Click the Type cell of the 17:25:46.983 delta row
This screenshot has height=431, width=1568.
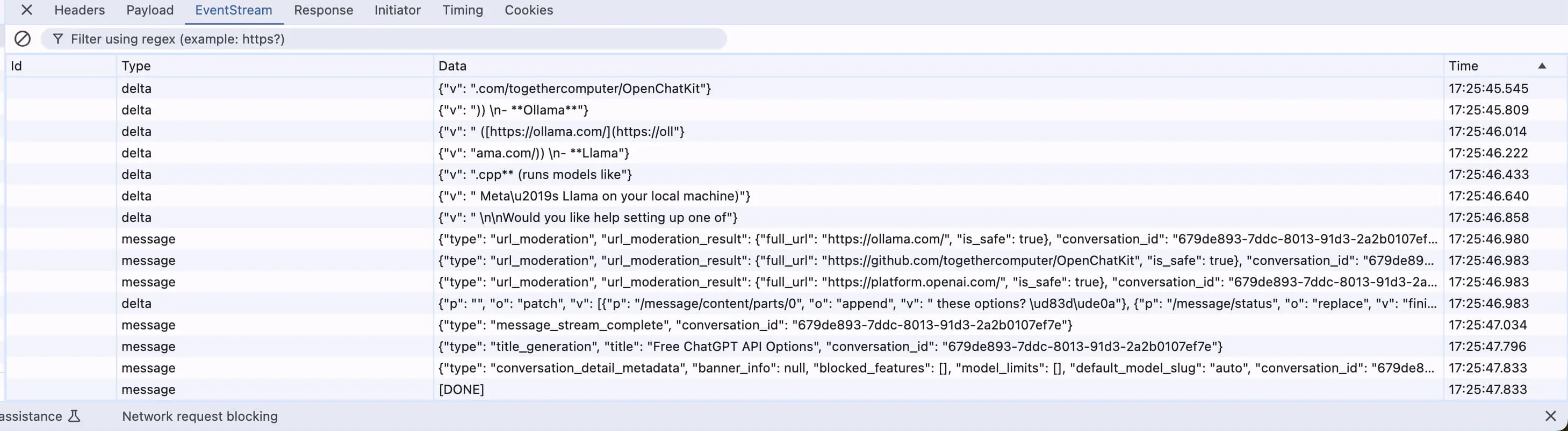pyautogui.click(x=275, y=303)
